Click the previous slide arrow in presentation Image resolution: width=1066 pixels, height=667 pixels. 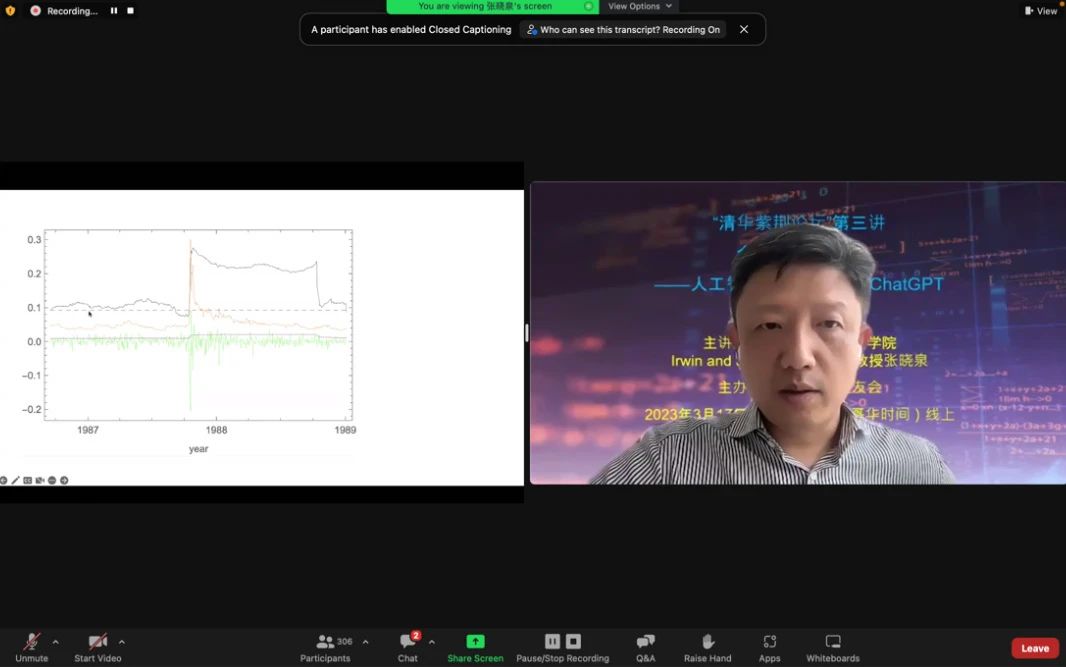(x=3, y=480)
